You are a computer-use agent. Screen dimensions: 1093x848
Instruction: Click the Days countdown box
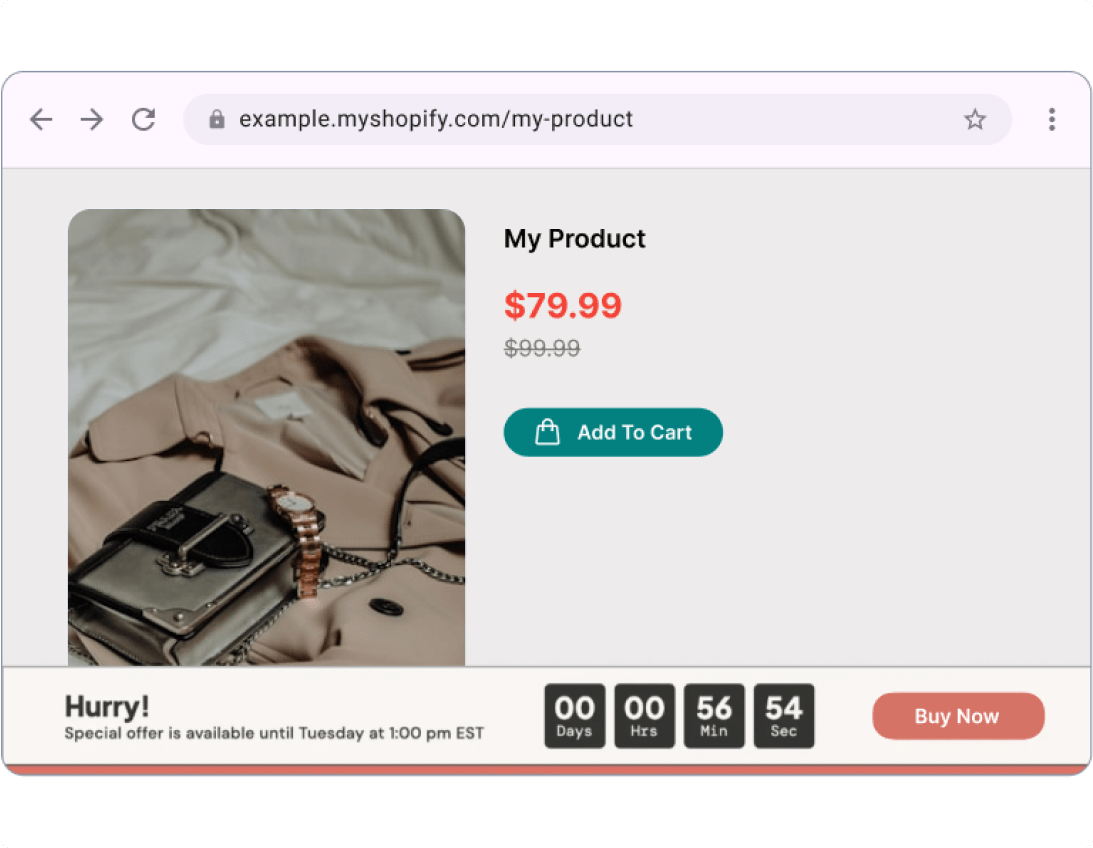pyautogui.click(x=575, y=716)
